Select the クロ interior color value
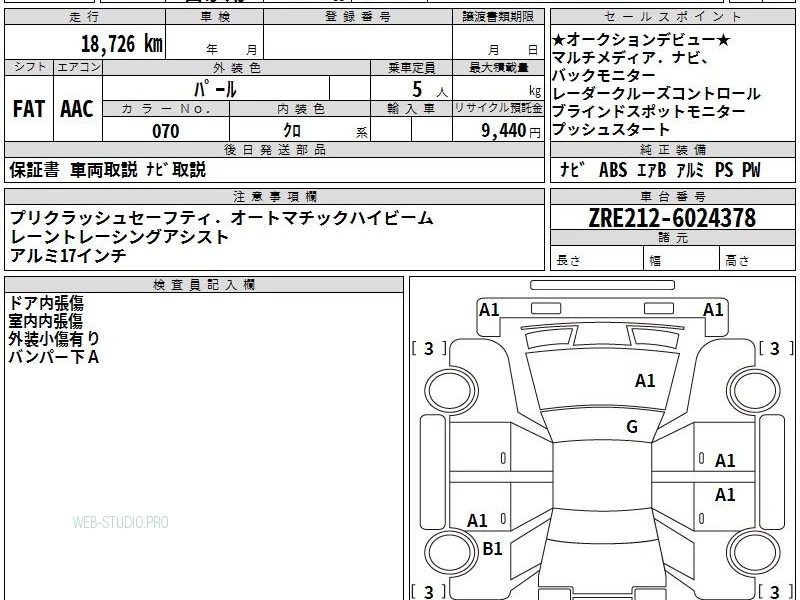The image size is (800, 600). pyautogui.click(x=292, y=131)
